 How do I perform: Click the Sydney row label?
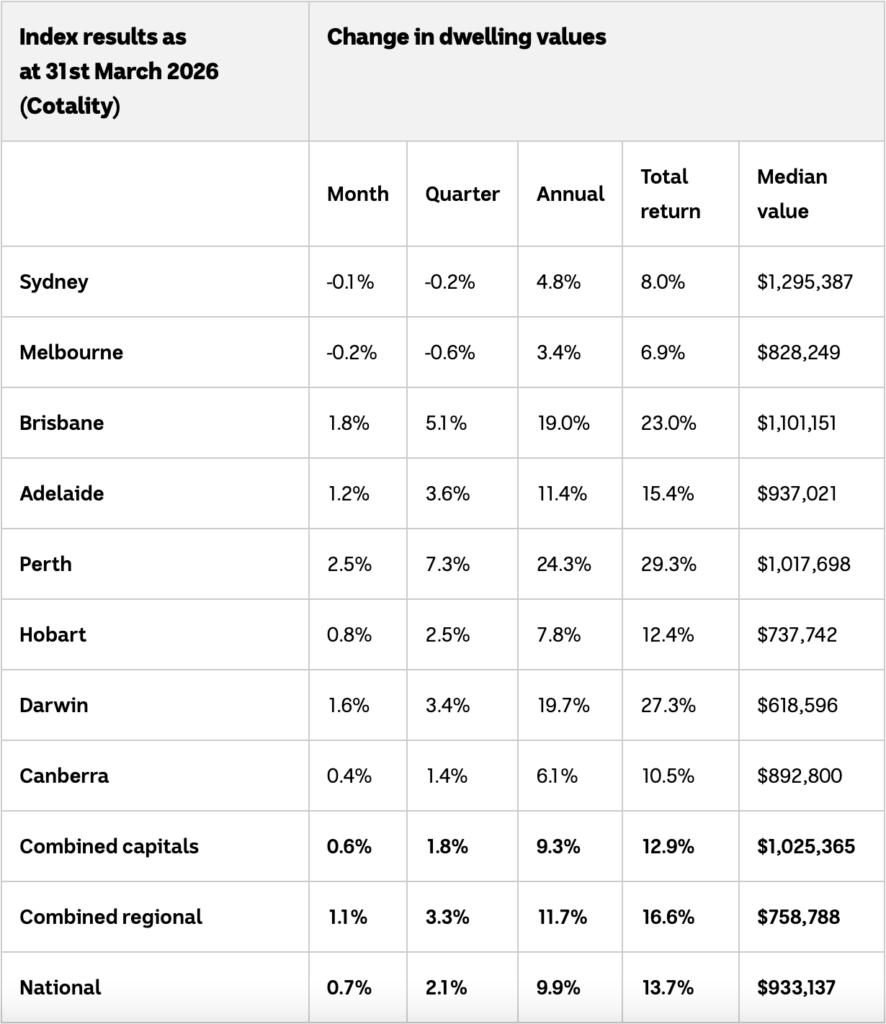(x=54, y=282)
